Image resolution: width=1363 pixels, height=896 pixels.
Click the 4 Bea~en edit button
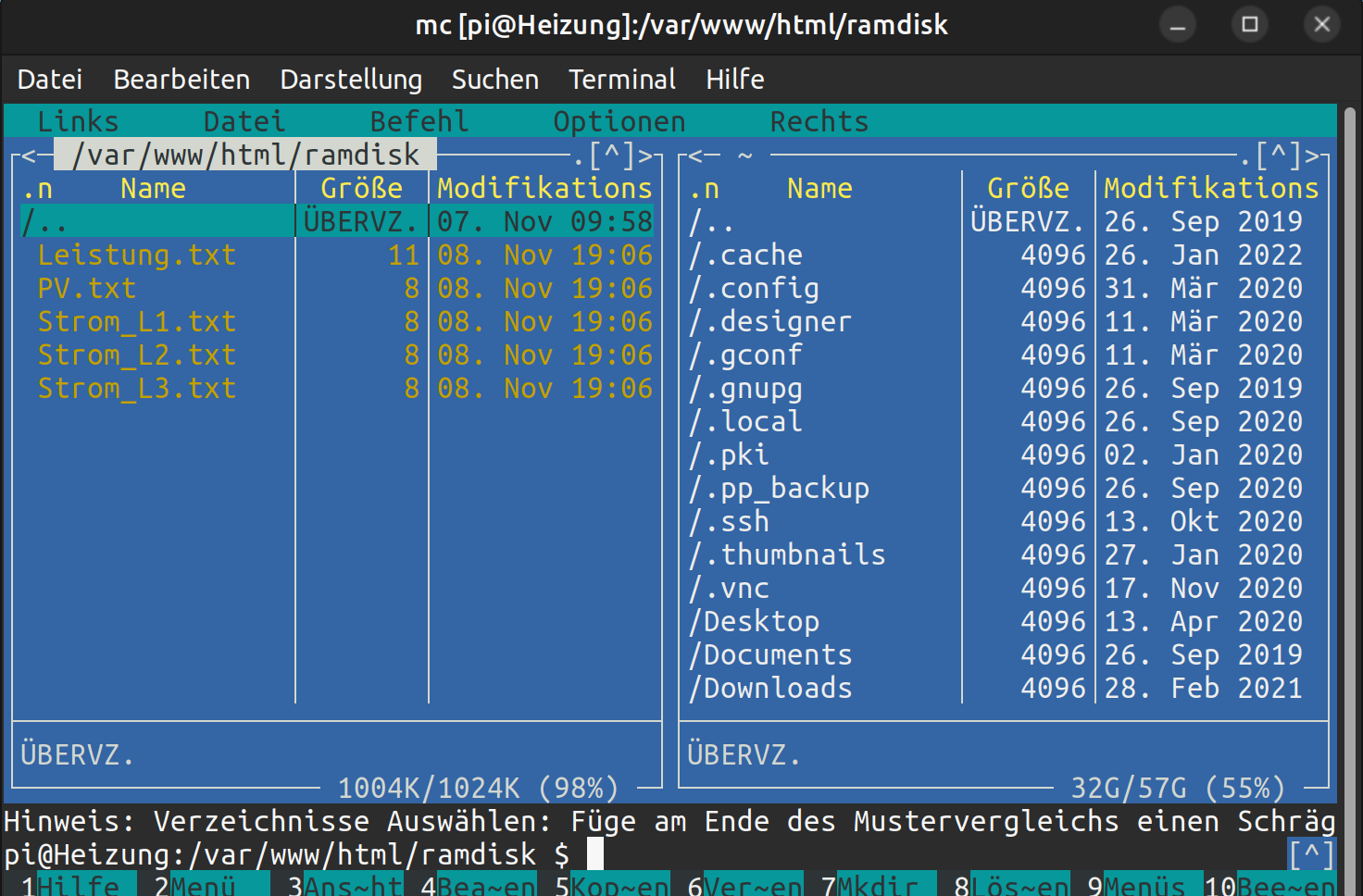[x=479, y=885]
